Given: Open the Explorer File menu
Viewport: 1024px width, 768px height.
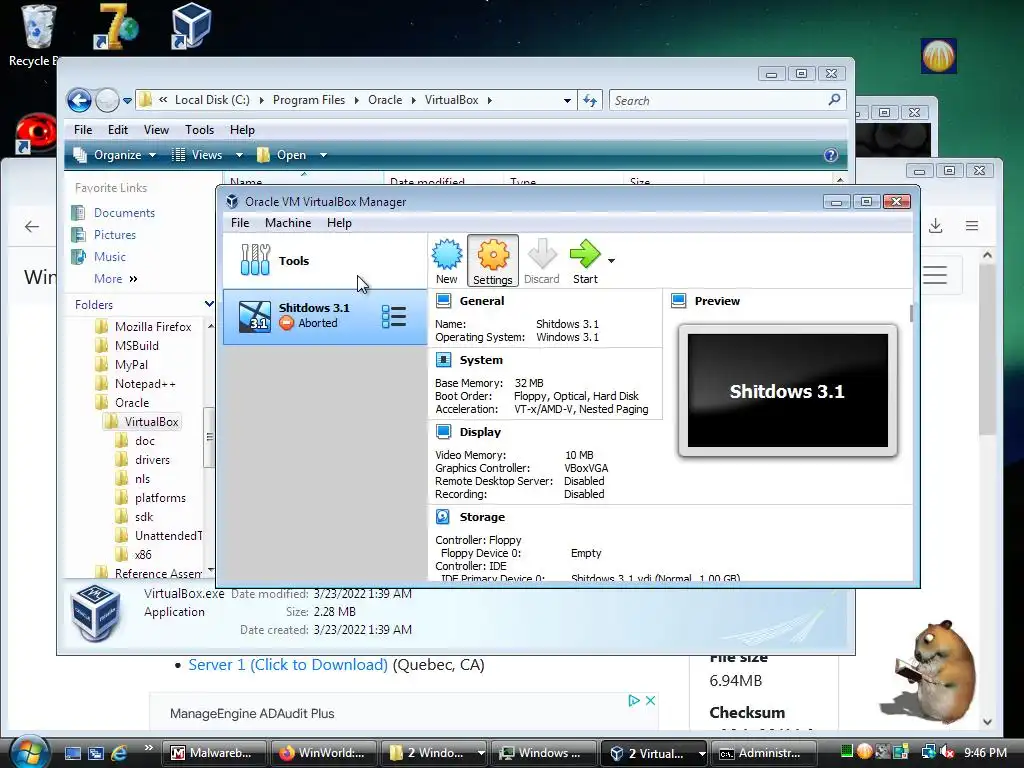Looking at the screenshot, I should [83, 129].
